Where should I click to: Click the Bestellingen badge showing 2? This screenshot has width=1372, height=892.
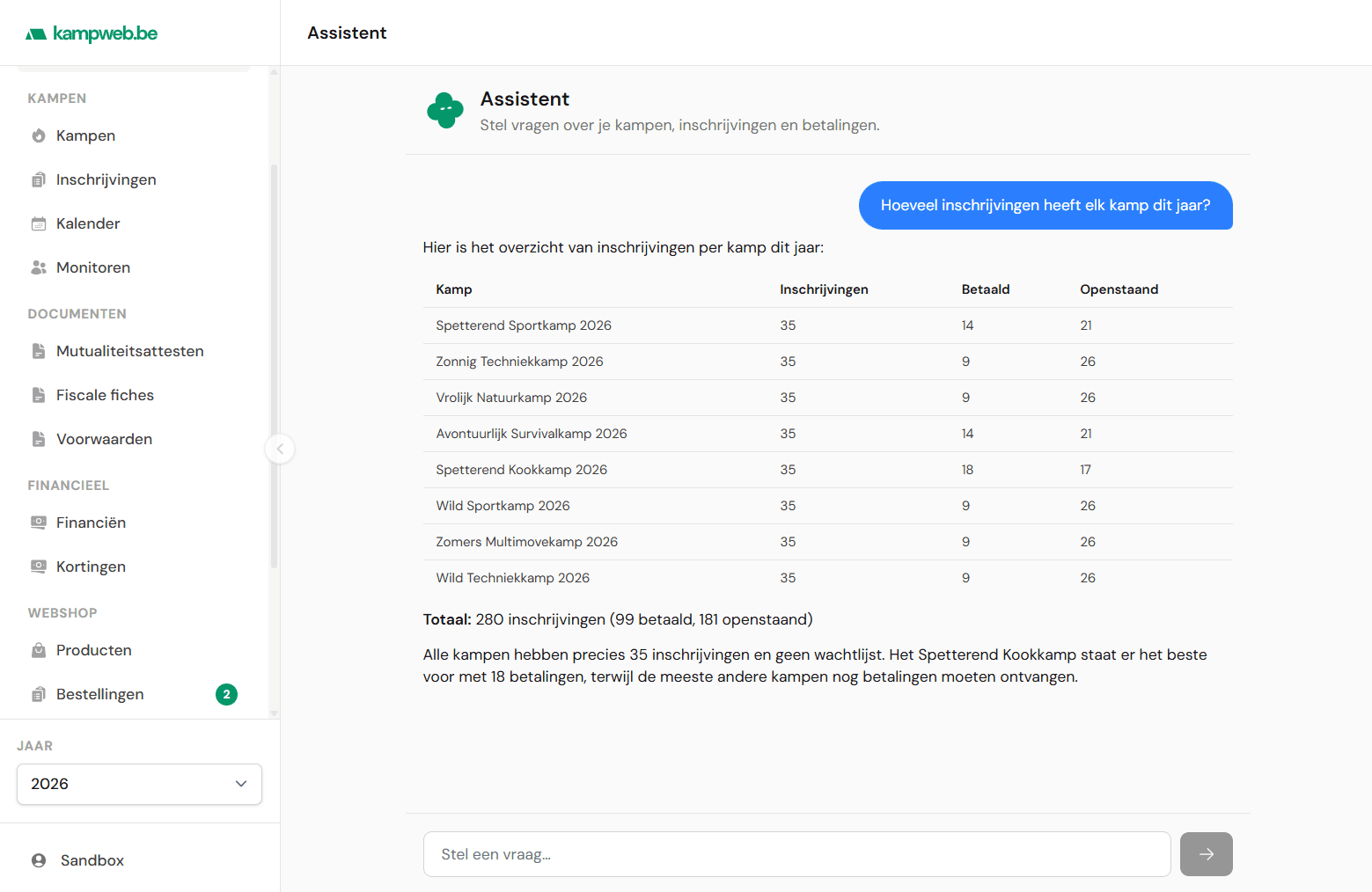pyautogui.click(x=226, y=694)
